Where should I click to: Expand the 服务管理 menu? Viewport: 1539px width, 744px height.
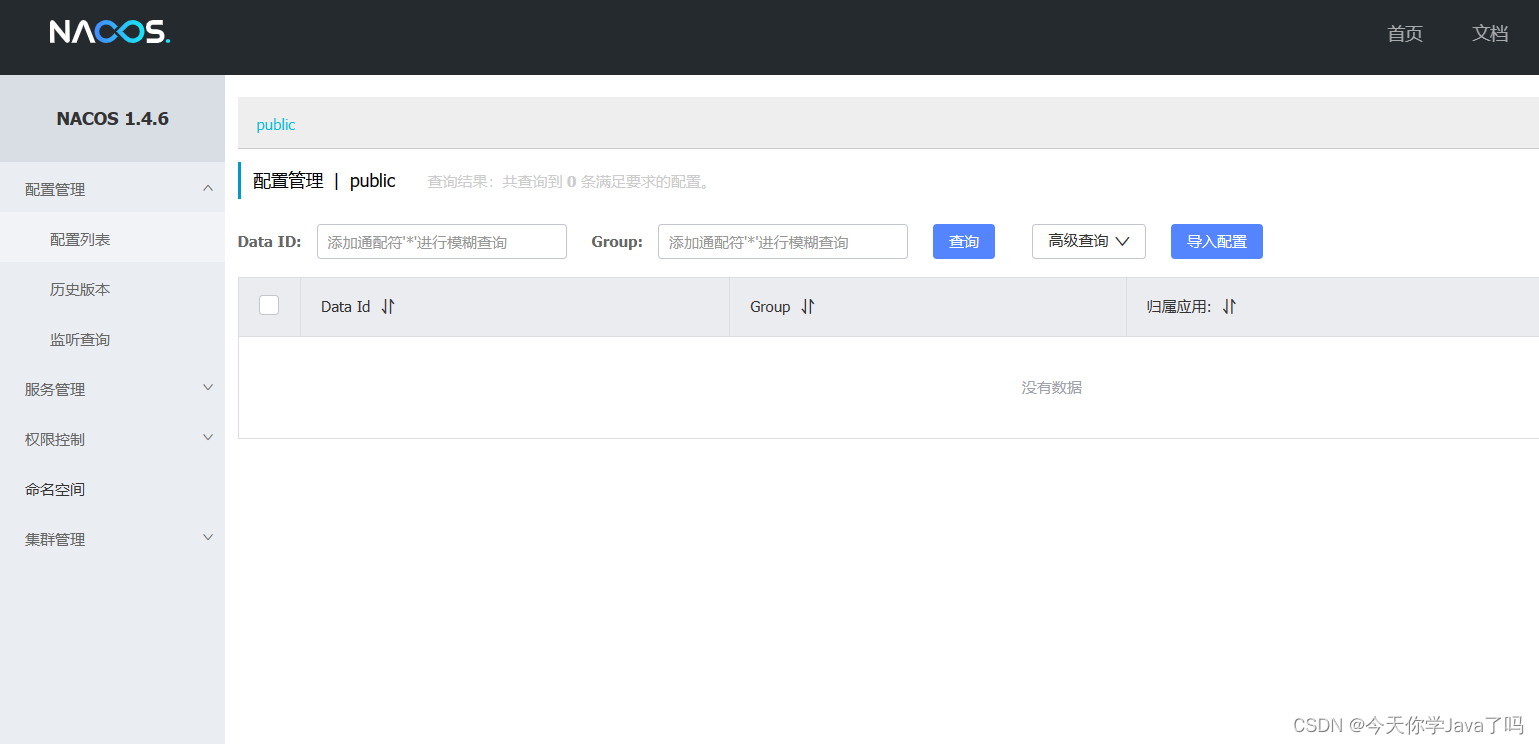112,389
